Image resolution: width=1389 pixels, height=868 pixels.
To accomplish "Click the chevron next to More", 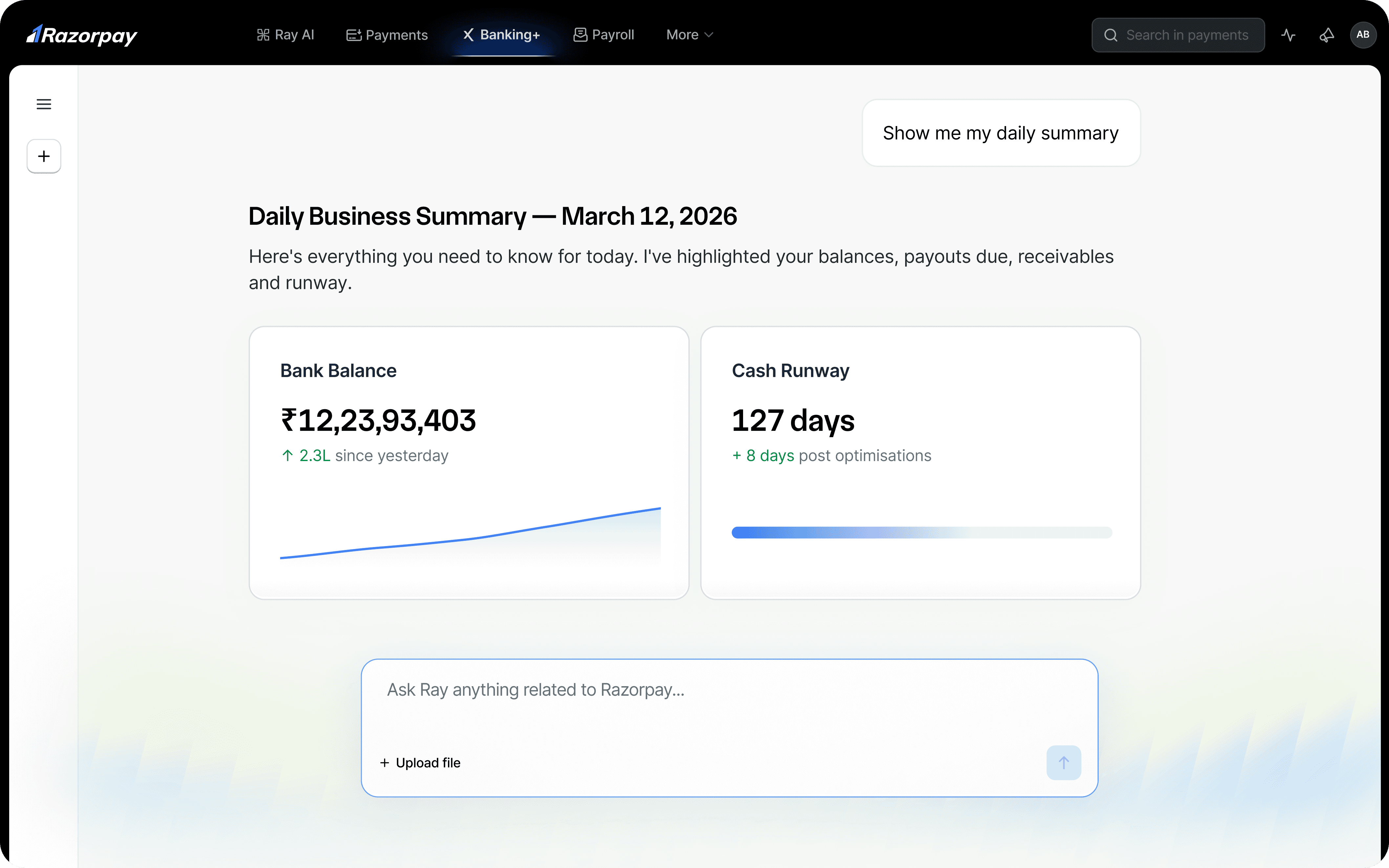I will pos(709,35).
